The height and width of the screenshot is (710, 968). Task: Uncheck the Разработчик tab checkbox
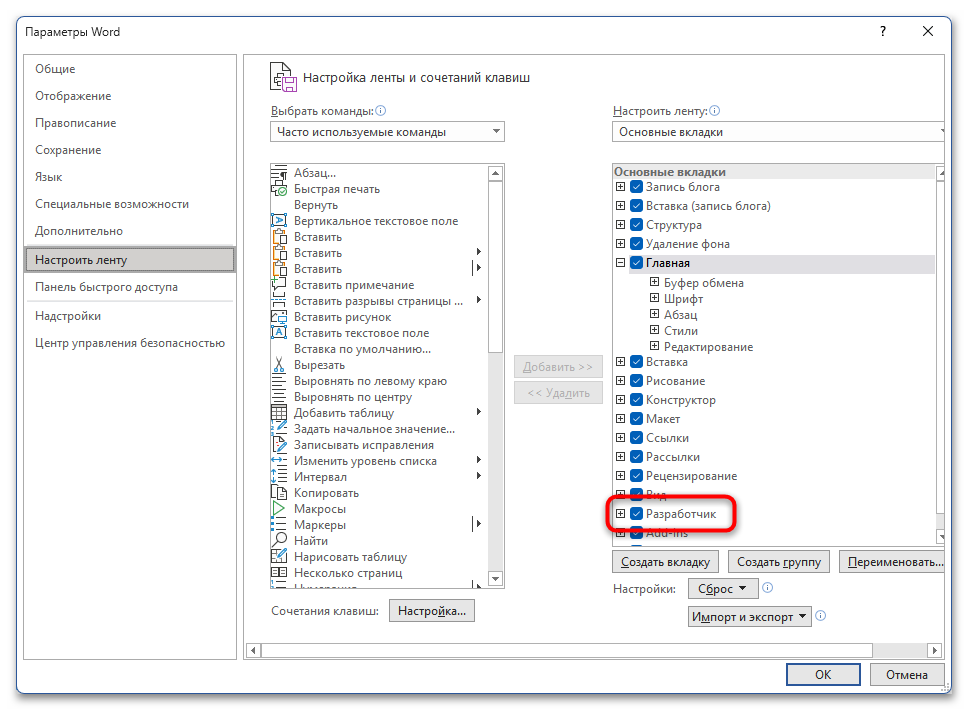[x=636, y=514]
